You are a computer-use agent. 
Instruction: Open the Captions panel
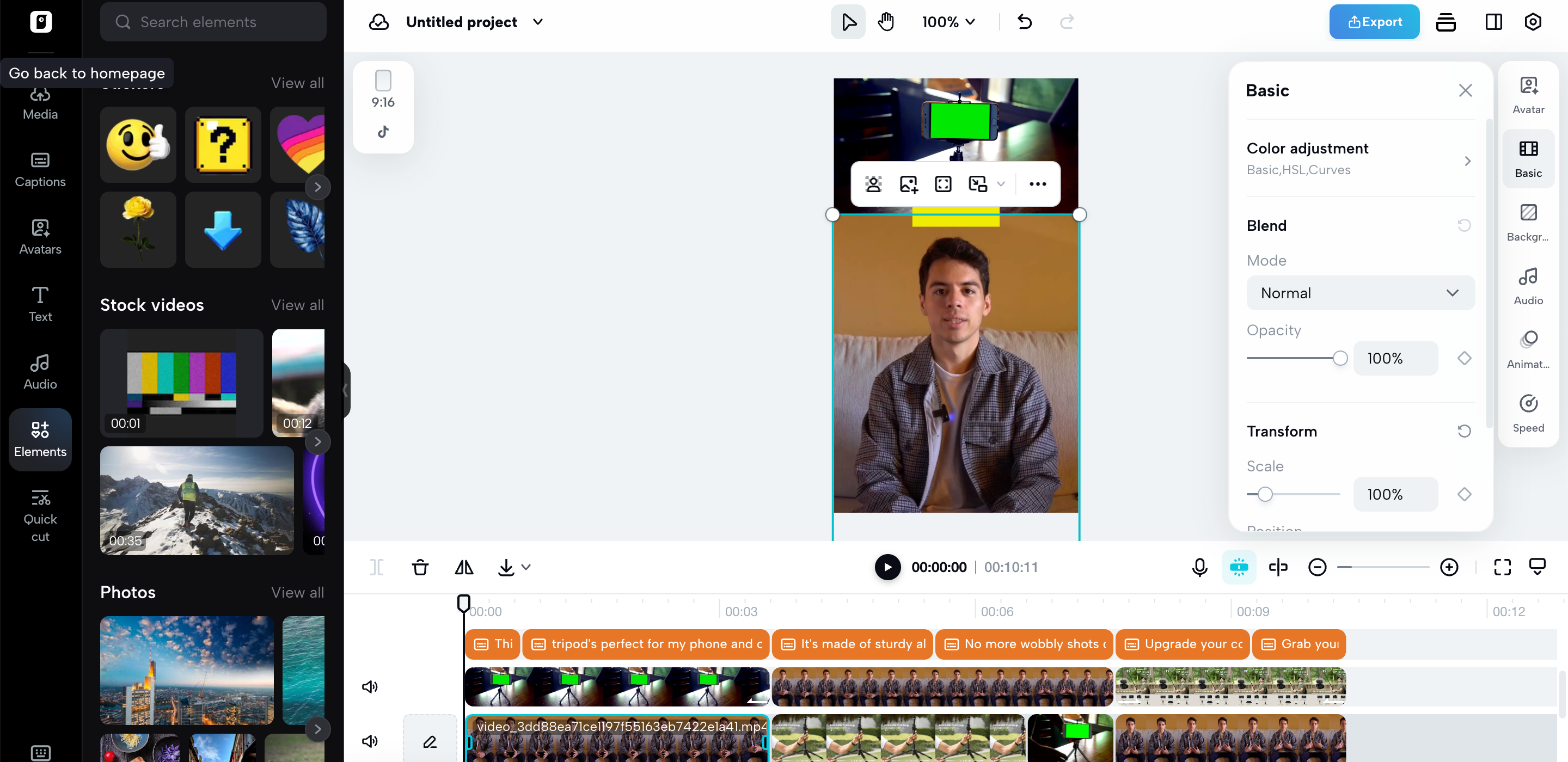tap(40, 170)
